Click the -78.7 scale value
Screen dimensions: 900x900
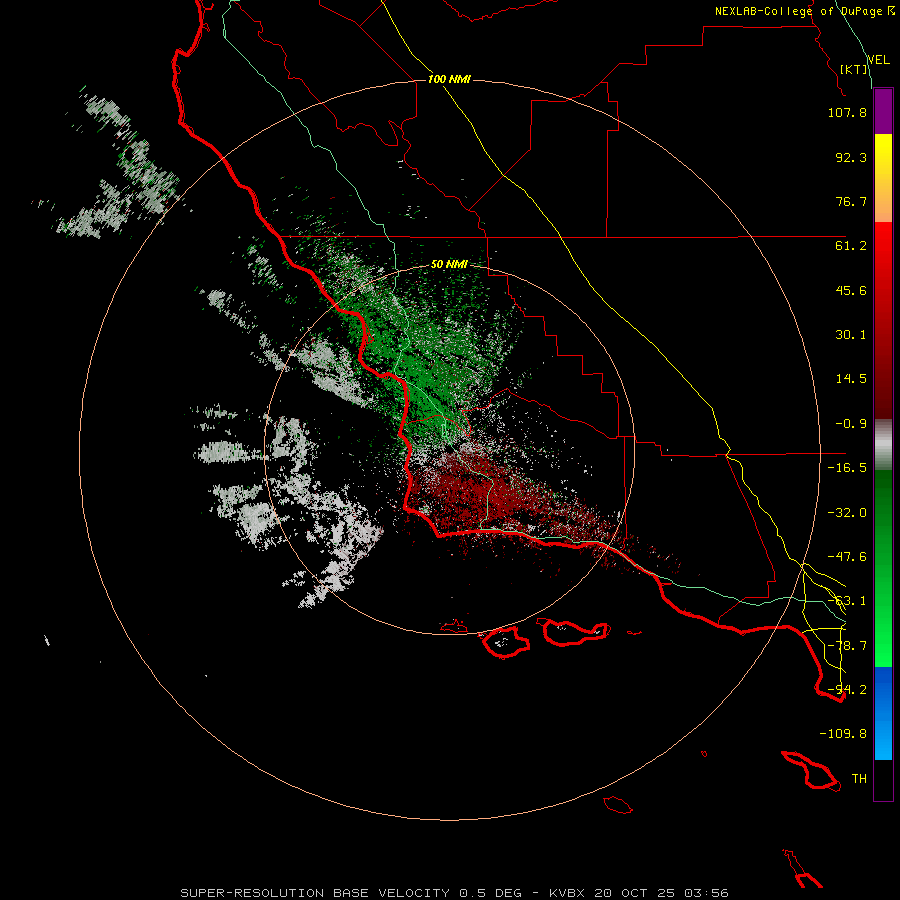(x=847, y=646)
